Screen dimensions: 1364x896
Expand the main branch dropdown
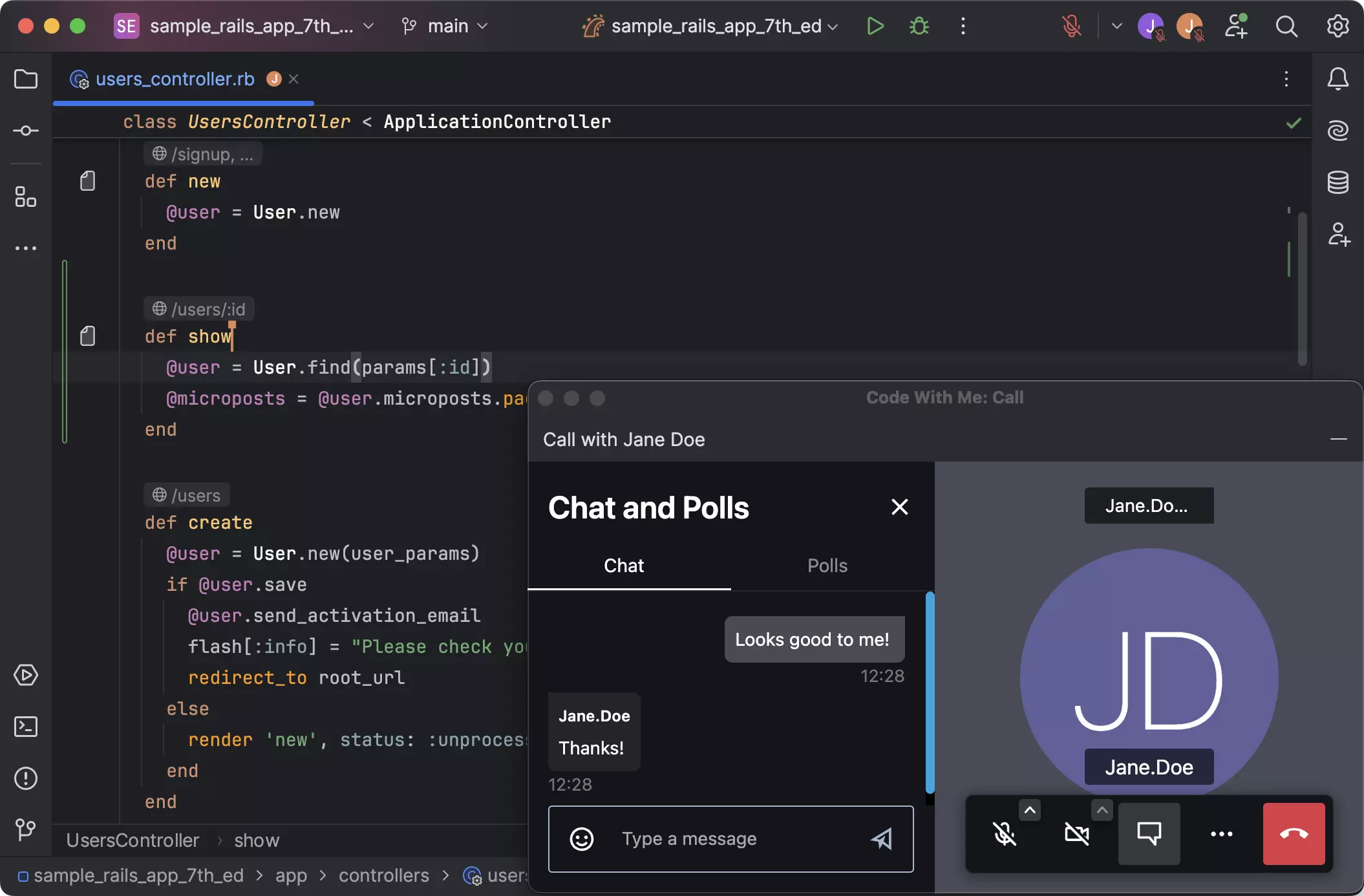coord(446,27)
